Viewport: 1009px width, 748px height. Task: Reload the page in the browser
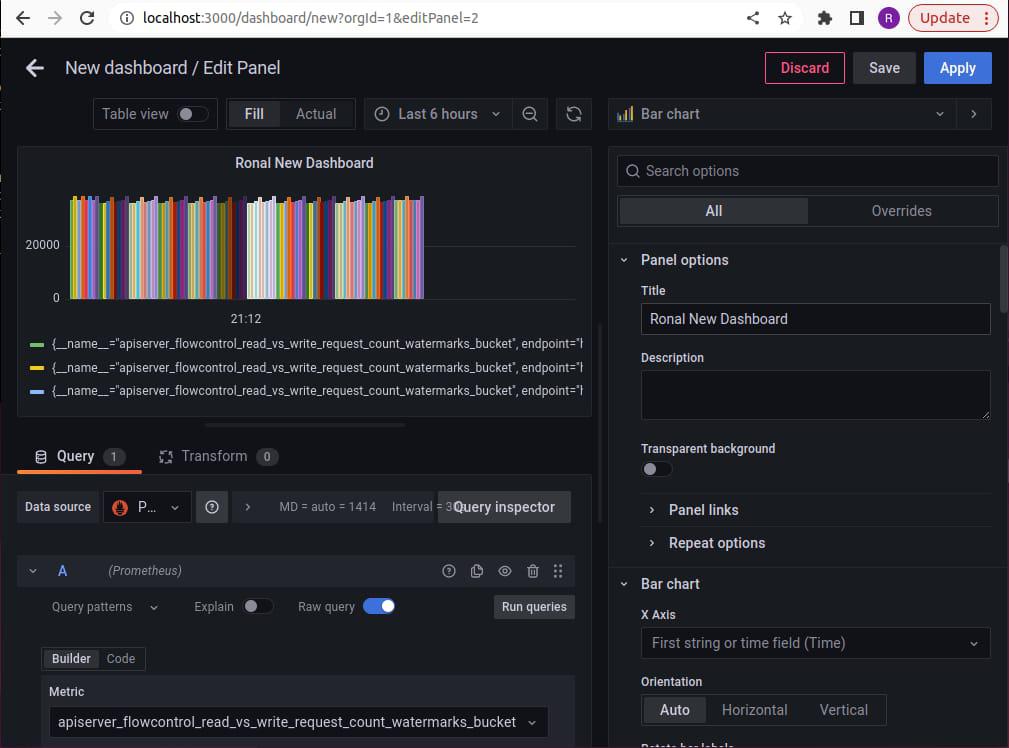(87, 18)
